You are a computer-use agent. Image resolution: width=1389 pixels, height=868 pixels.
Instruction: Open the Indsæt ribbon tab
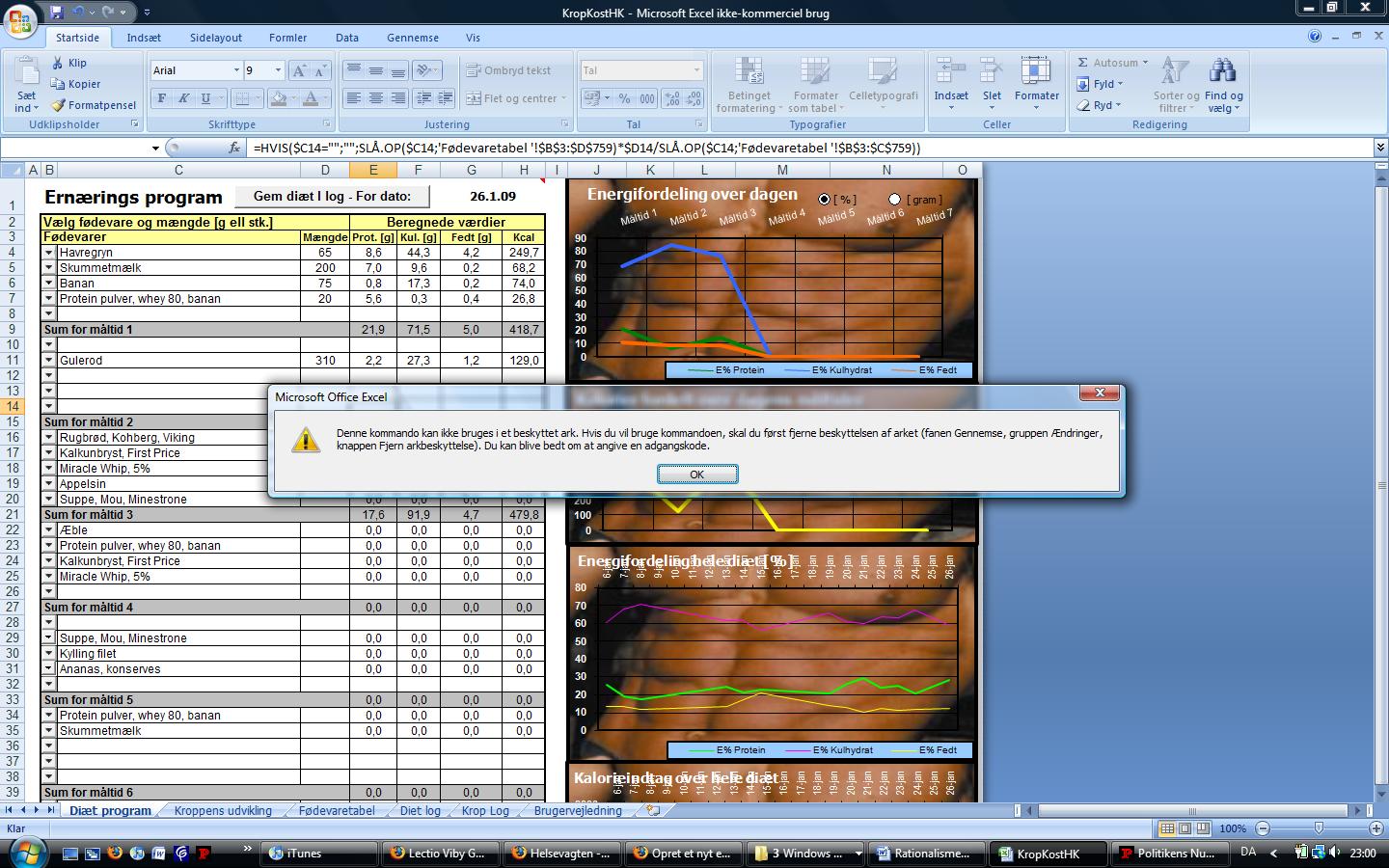(144, 38)
